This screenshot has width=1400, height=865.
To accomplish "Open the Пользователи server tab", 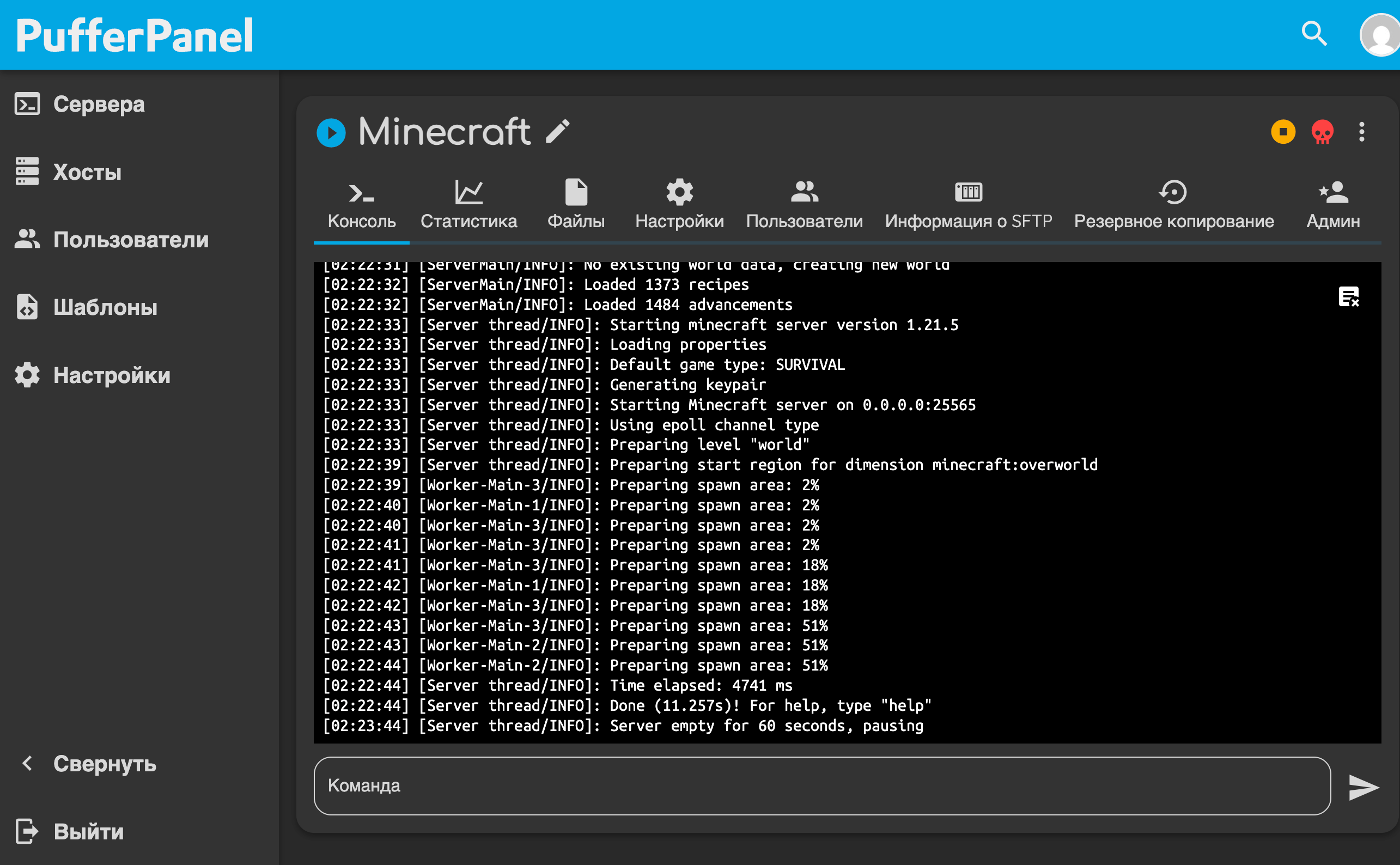I will (805, 206).
